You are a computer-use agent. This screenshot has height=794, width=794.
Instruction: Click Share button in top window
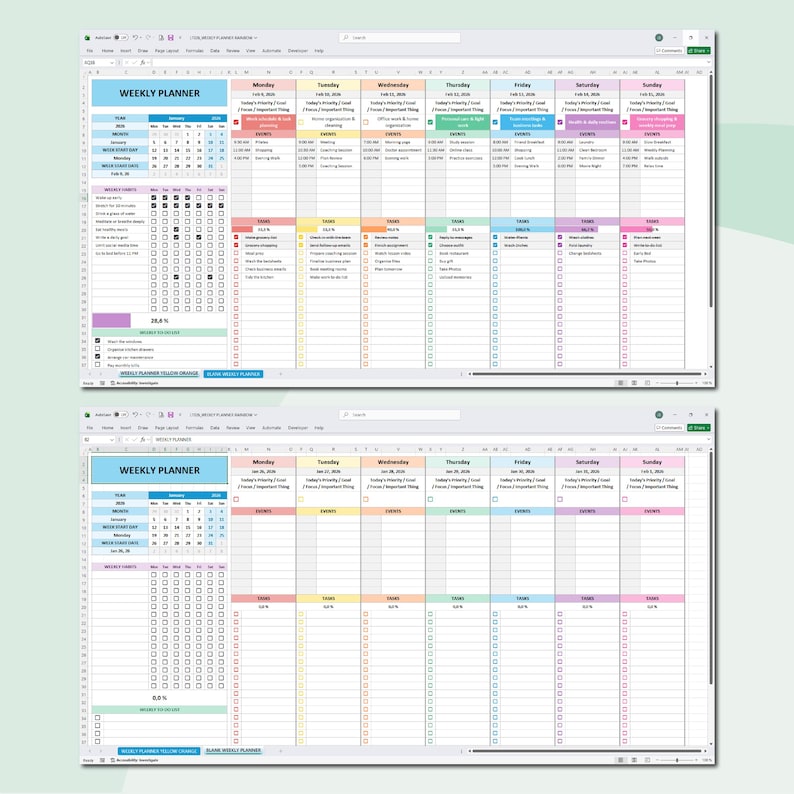click(699, 51)
